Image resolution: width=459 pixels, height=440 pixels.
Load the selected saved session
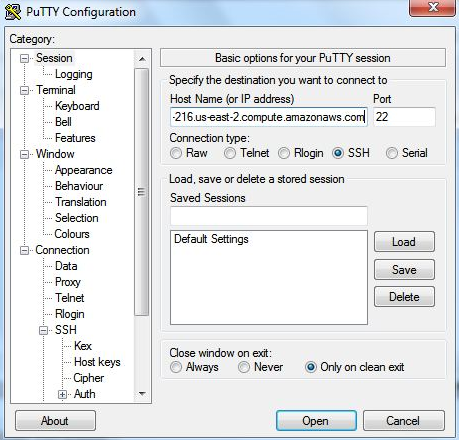point(404,242)
